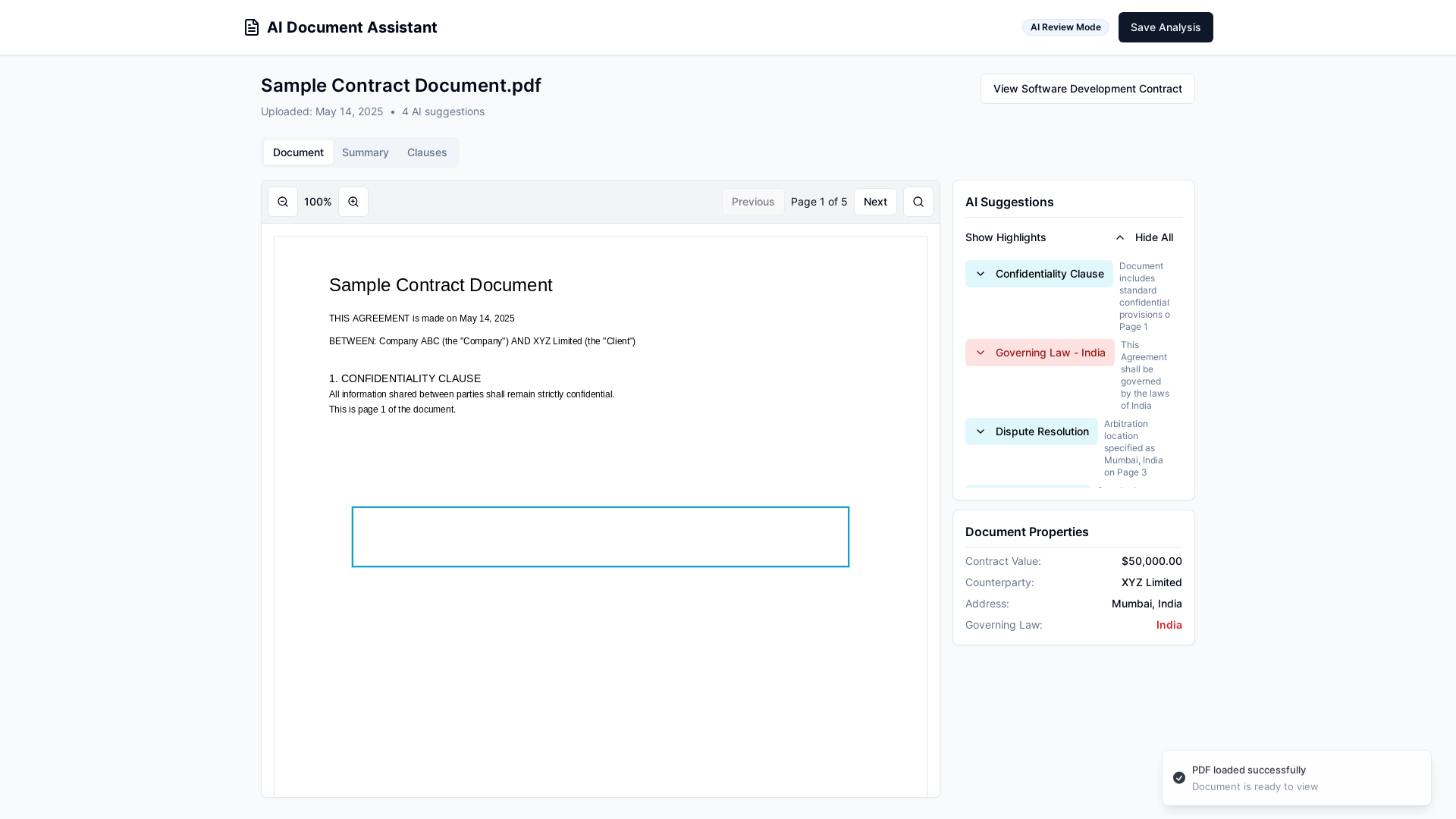Switch to the Document tab

pyautogui.click(x=298, y=152)
